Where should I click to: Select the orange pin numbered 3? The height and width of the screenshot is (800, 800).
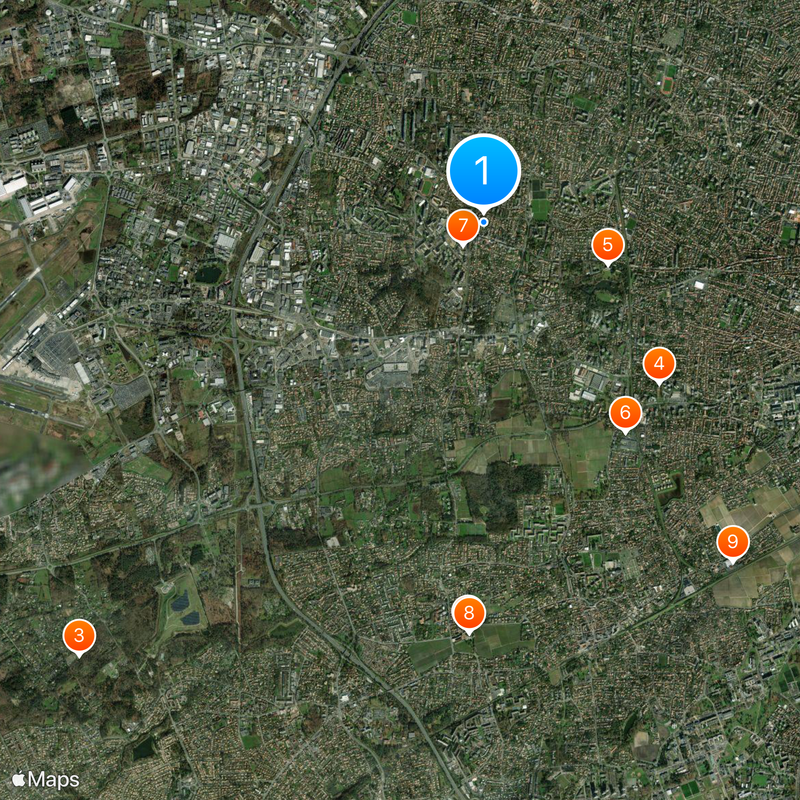tap(79, 636)
